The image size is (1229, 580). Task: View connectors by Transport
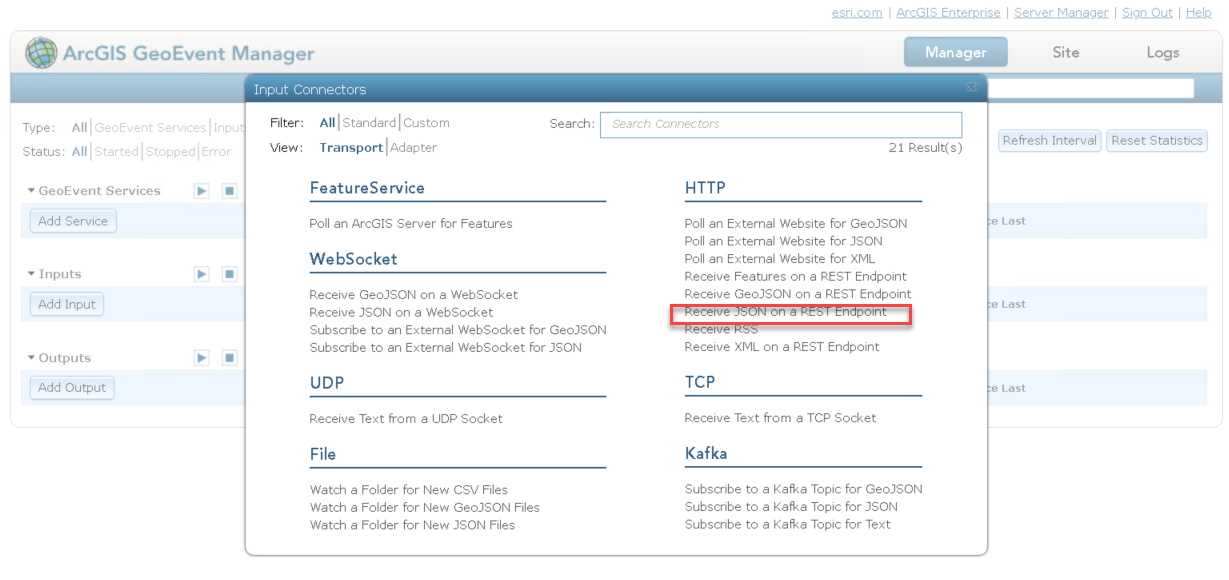pos(351,147)
